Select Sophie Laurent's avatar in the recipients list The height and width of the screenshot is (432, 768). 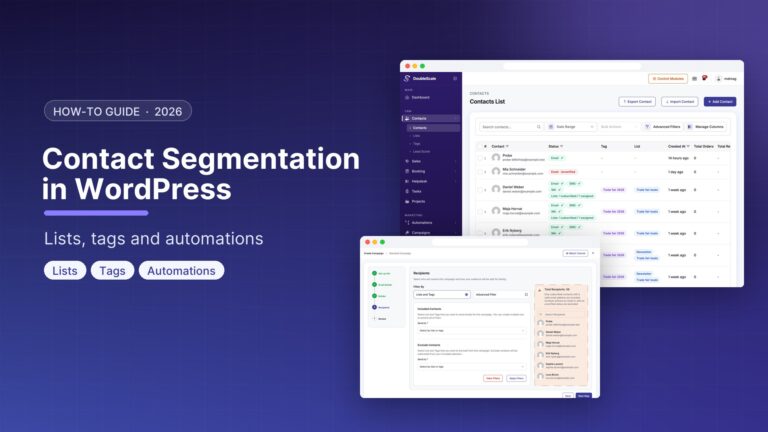[540, 365]
